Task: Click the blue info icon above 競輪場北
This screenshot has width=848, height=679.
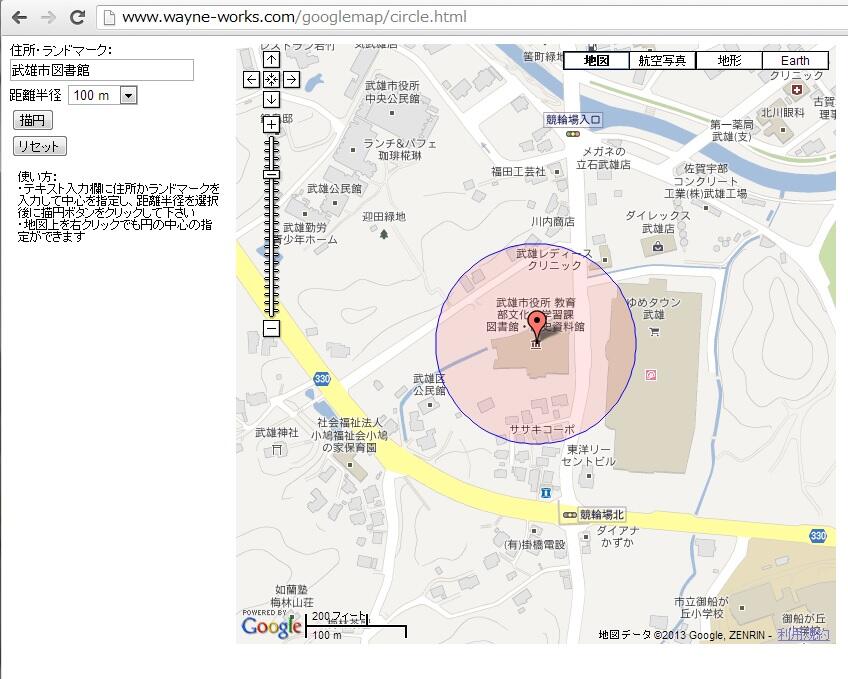Action: tap(546, 493)
